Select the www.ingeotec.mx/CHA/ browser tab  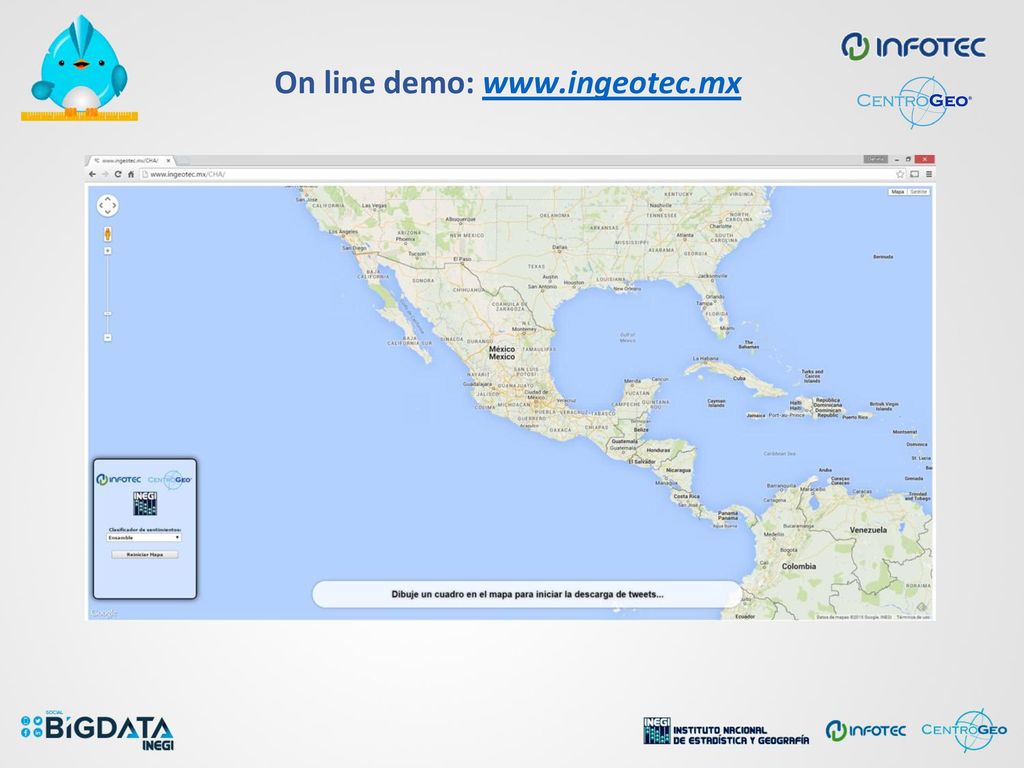(129, 161)
